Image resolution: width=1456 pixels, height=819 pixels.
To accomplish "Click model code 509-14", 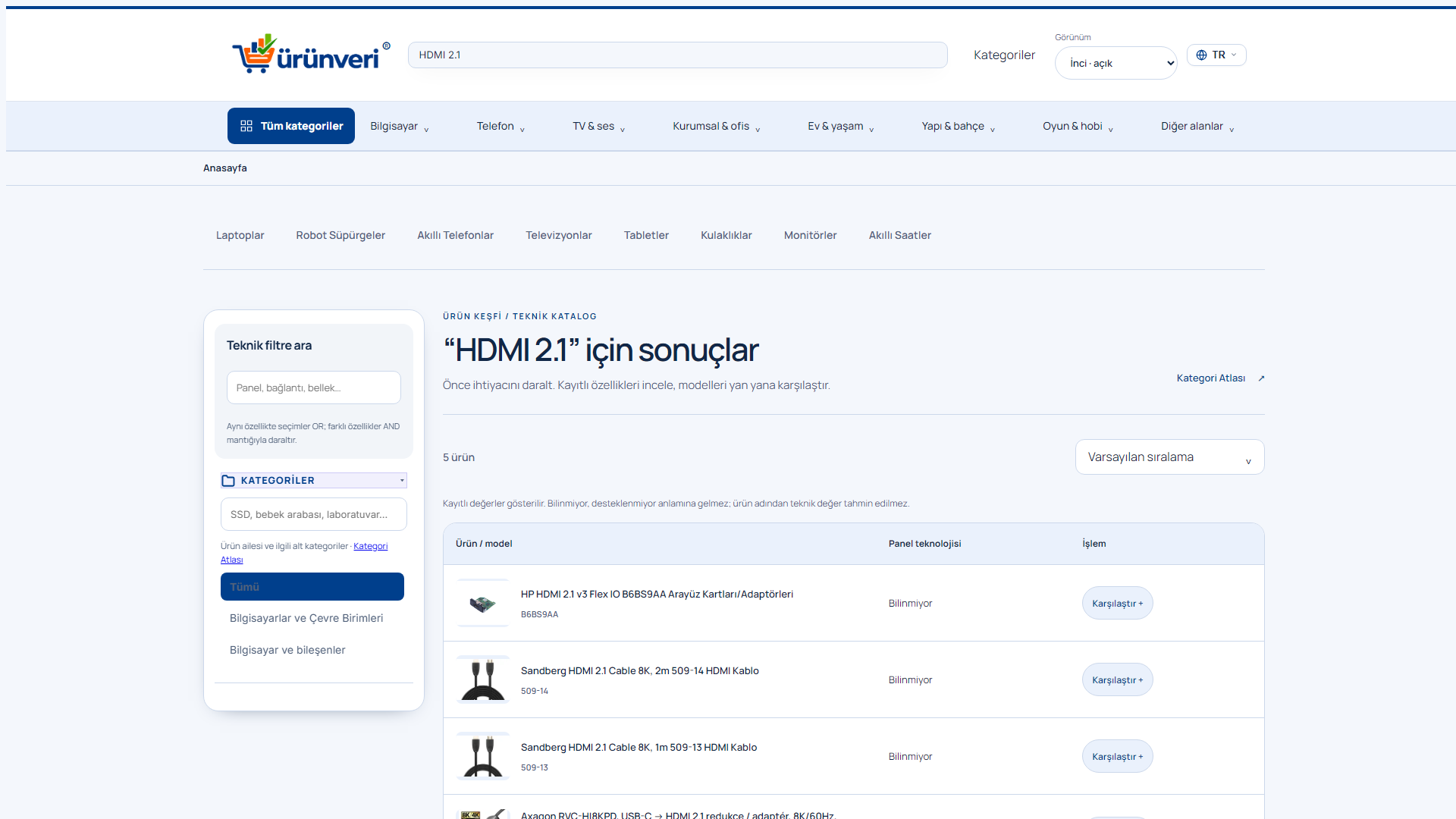I will (x=535, y=691).
